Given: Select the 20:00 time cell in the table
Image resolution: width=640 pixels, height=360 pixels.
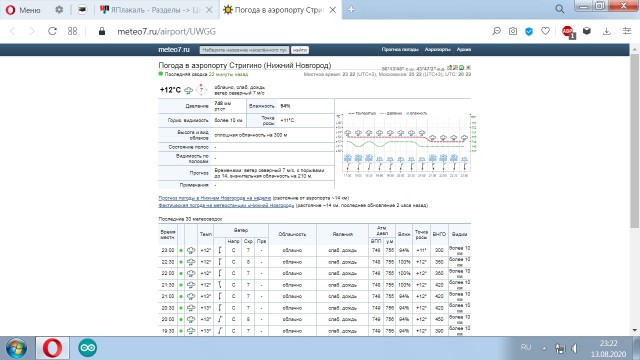Looking at the screenshot, I should [x=168, y=320].
